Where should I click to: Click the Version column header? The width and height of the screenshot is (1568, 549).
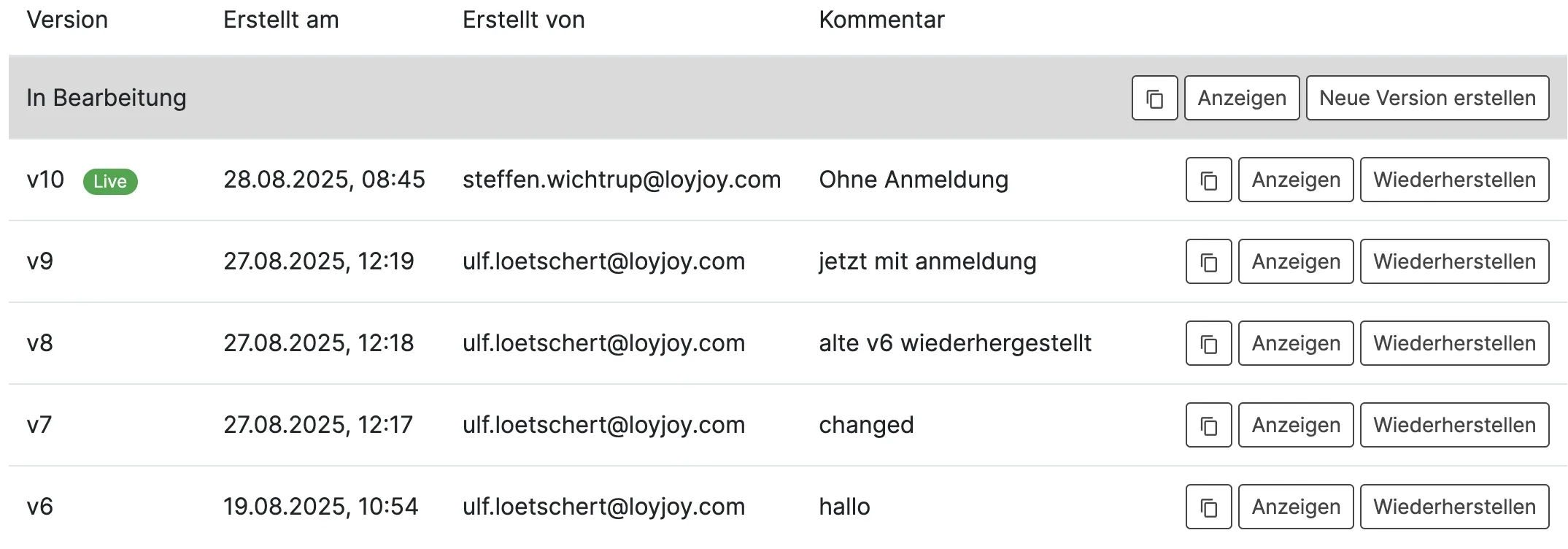(x=68, y=20)
